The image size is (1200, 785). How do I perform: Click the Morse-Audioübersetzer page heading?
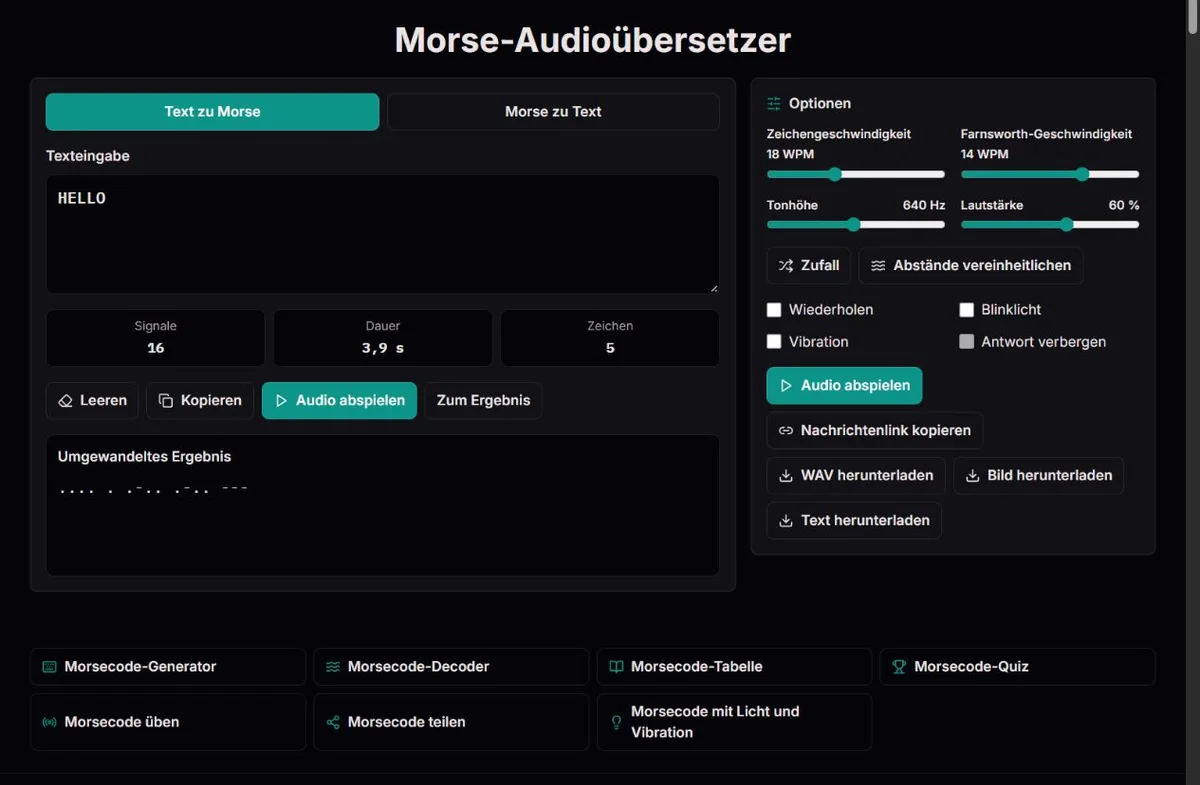click(593, 40)
